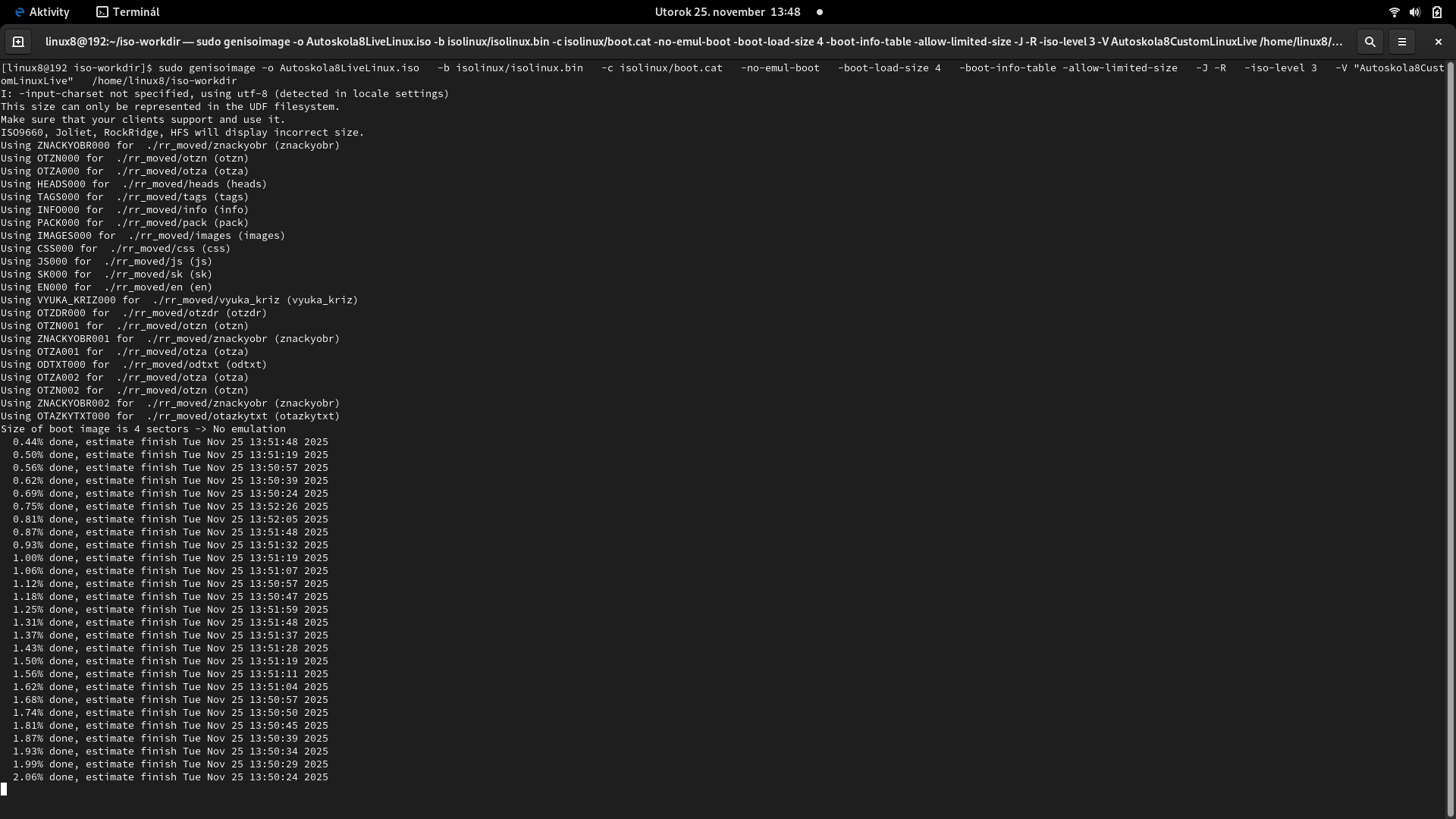Click the battery charging icon

[1437, 11]
